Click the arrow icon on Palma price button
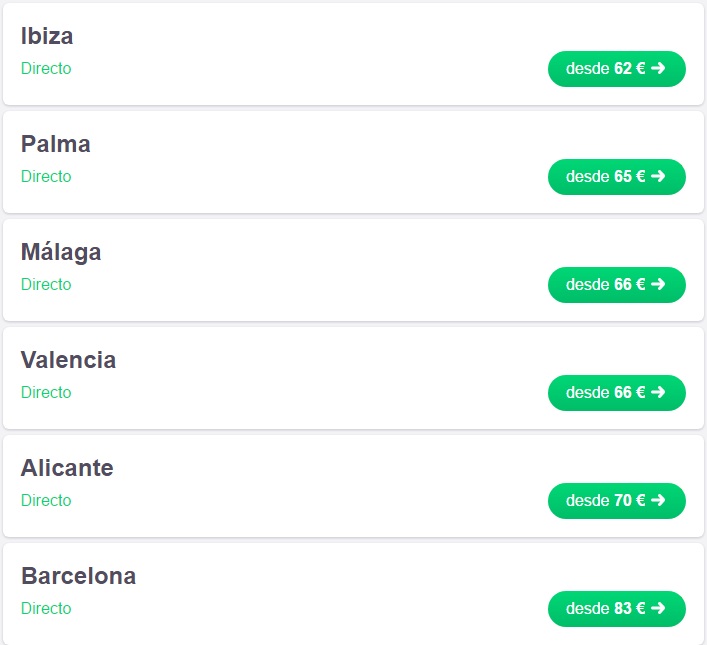The height and width of the screenshot is (645, 707). pos(658,176)
